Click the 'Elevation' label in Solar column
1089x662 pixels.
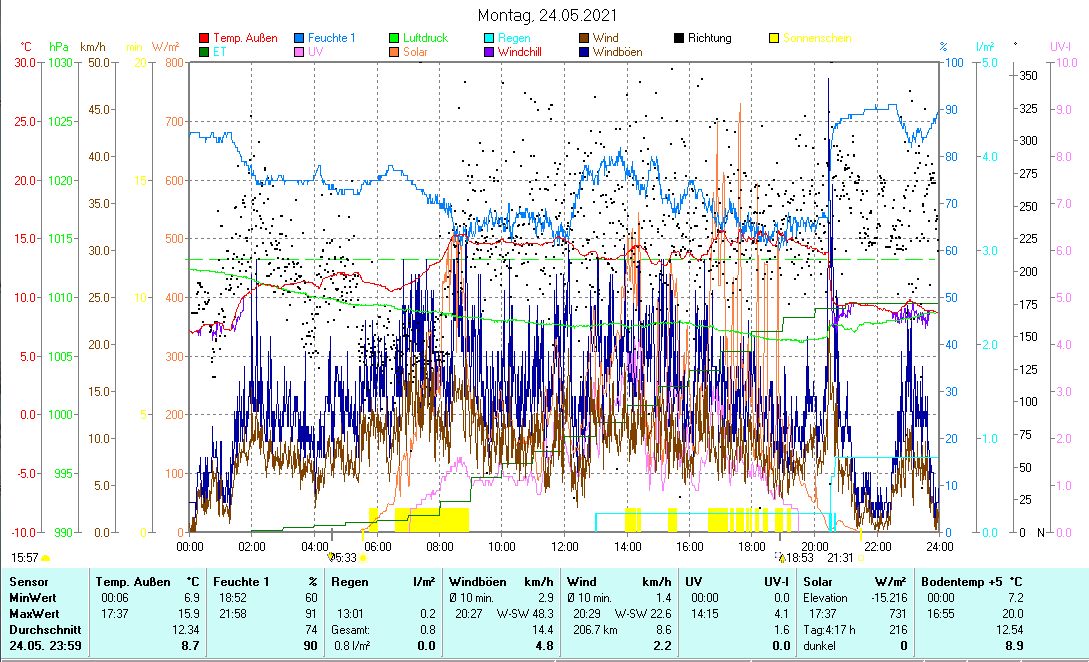tap(825, 598)
